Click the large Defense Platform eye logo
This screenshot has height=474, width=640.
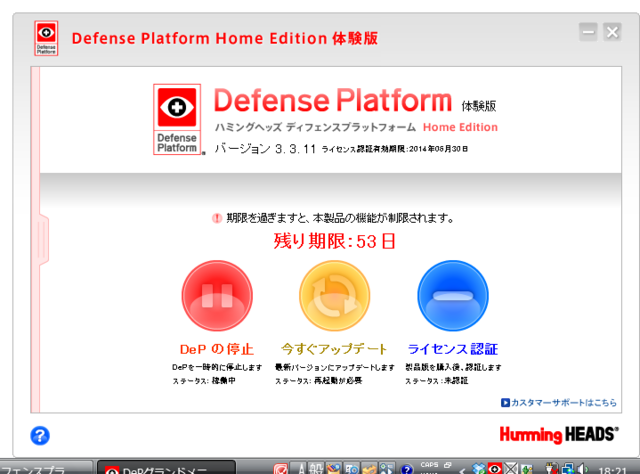177,119
